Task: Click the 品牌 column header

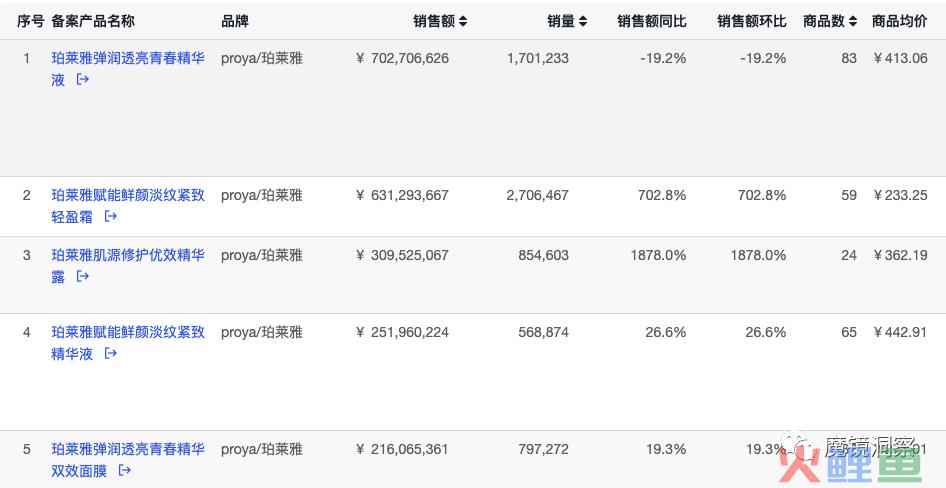Action: (235, 21)
